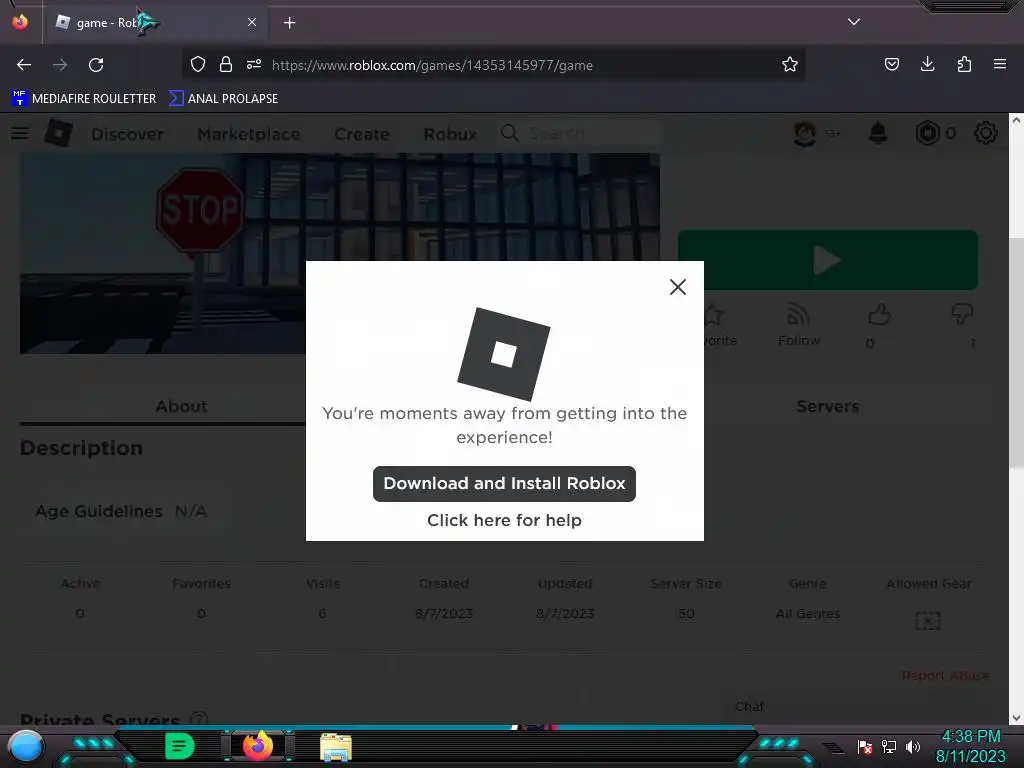Open Roblox side navigation hamburger menu
1024x768 pixels.
20,133
